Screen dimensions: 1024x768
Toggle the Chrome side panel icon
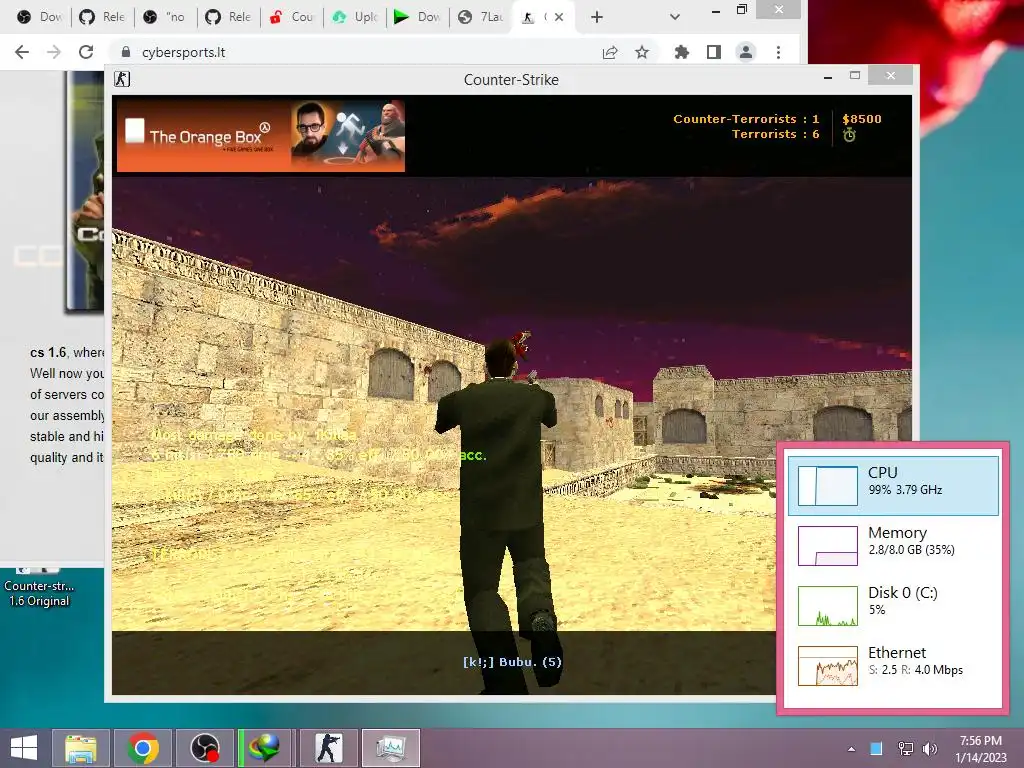pyautogui.click(x=714, y=52)
